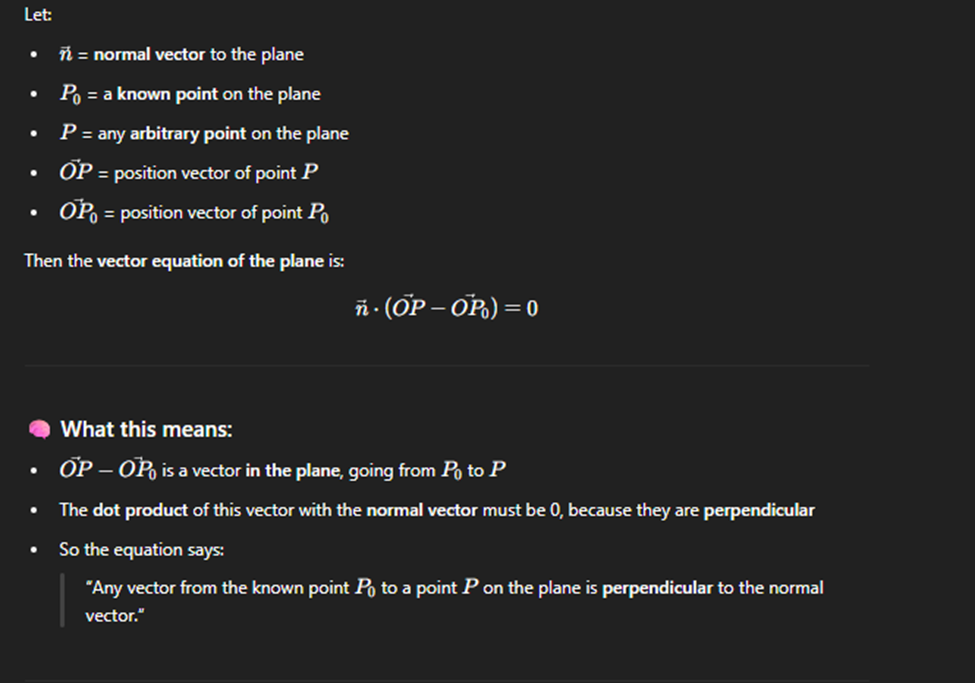
Task: Click the P₀ symbol in the second bullet
Action: [x=70, y=94]
